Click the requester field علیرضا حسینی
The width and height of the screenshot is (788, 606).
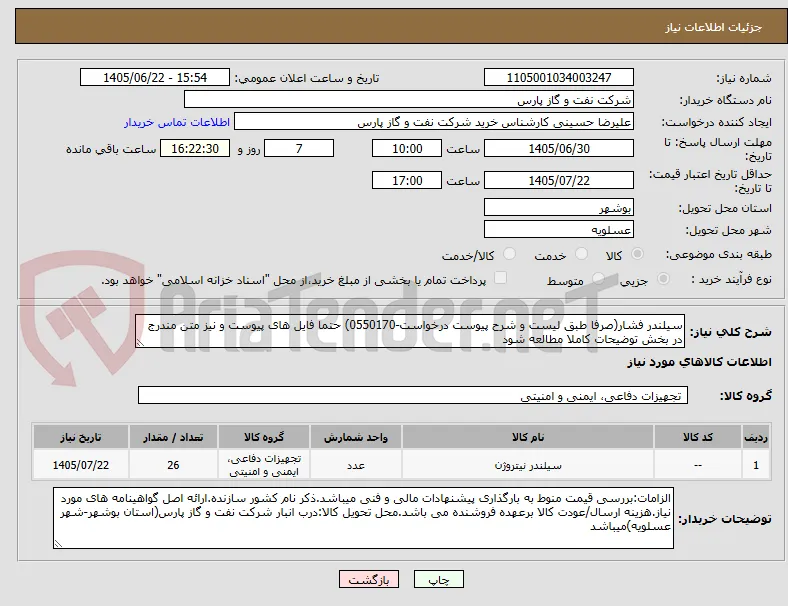[x=434, y=122]
